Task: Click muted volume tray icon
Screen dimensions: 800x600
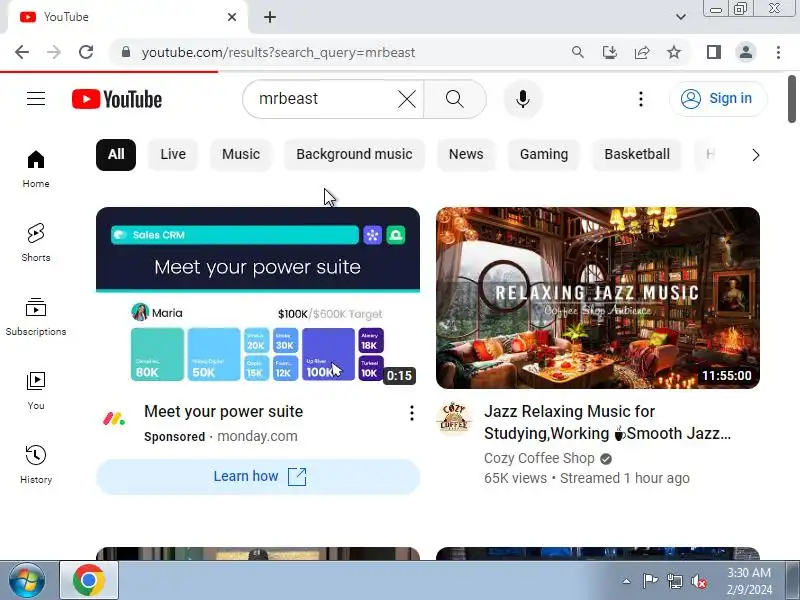Action: (x=699, y=581)
